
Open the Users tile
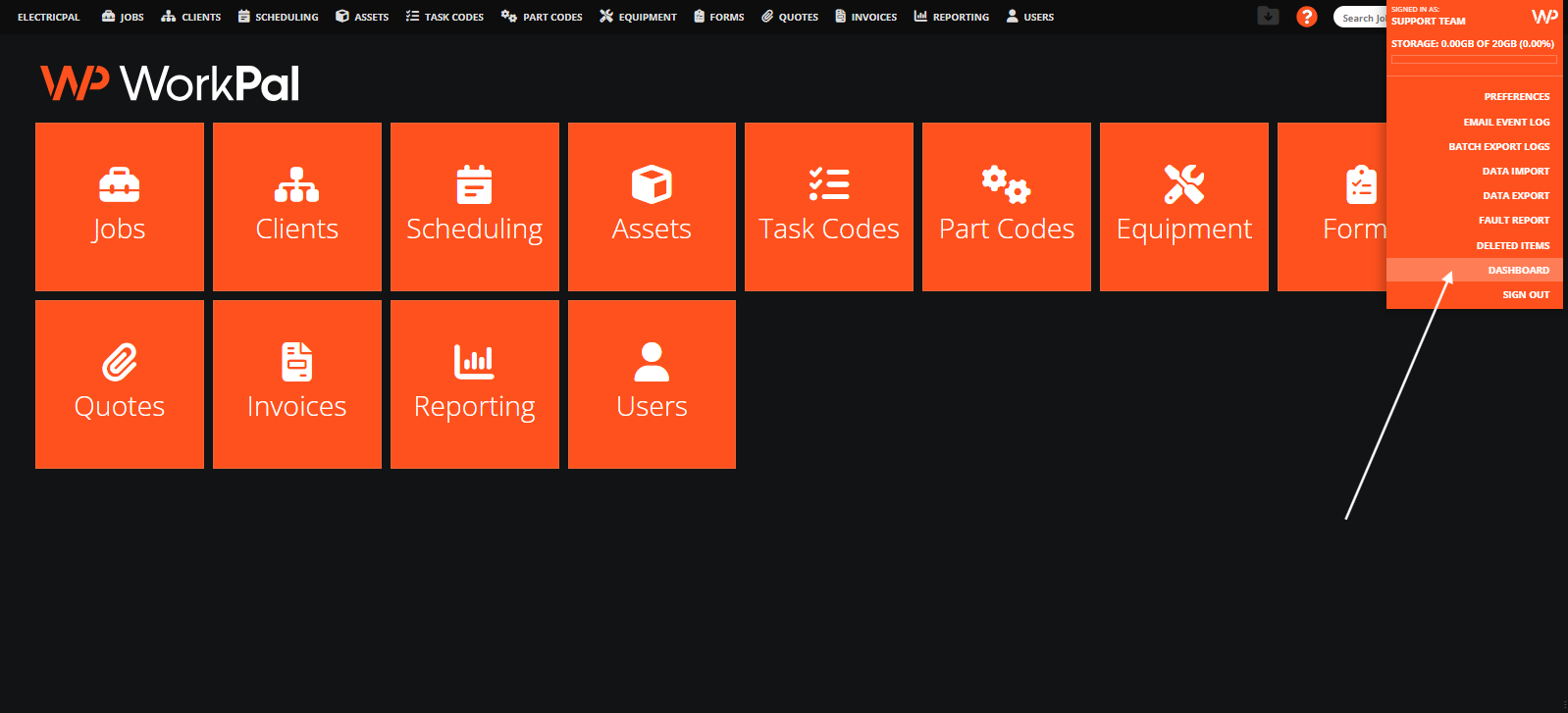point(652,384)
